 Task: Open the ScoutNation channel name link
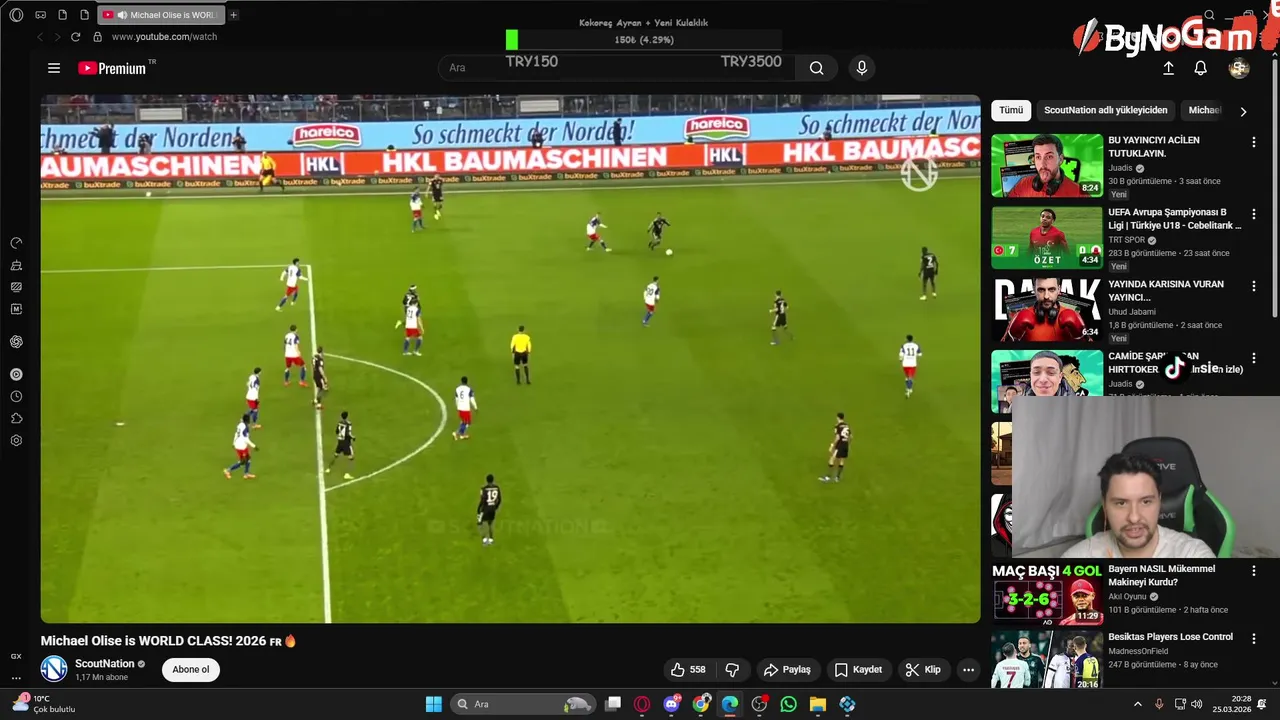(x=104, y=664)
